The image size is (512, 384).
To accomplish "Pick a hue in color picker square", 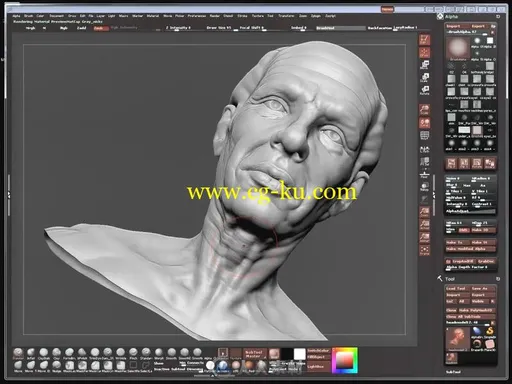I will (345, 360).
